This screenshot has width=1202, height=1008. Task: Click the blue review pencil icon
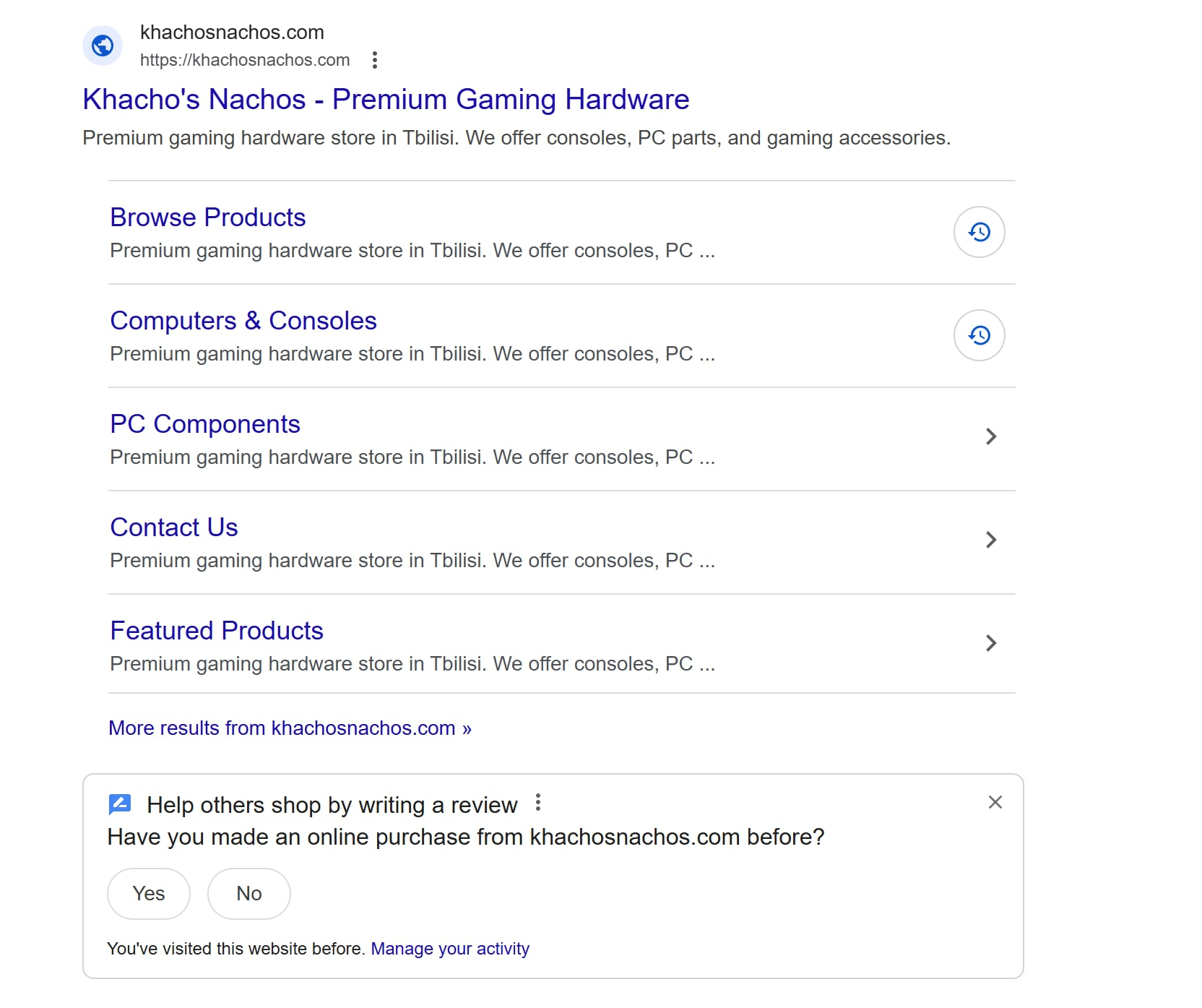[x=120, y=804]
